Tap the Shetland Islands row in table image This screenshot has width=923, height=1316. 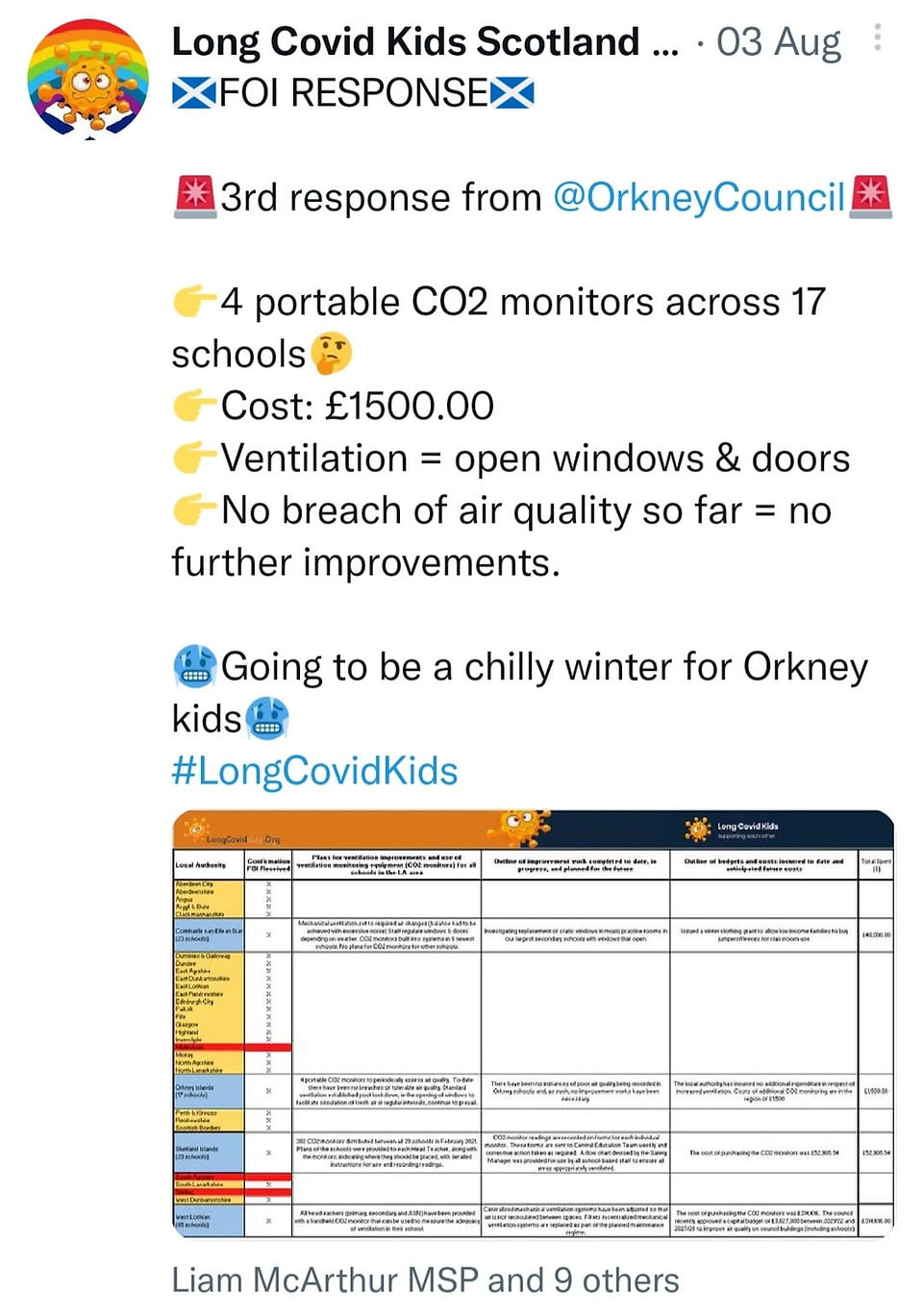tap(534, 1153)
